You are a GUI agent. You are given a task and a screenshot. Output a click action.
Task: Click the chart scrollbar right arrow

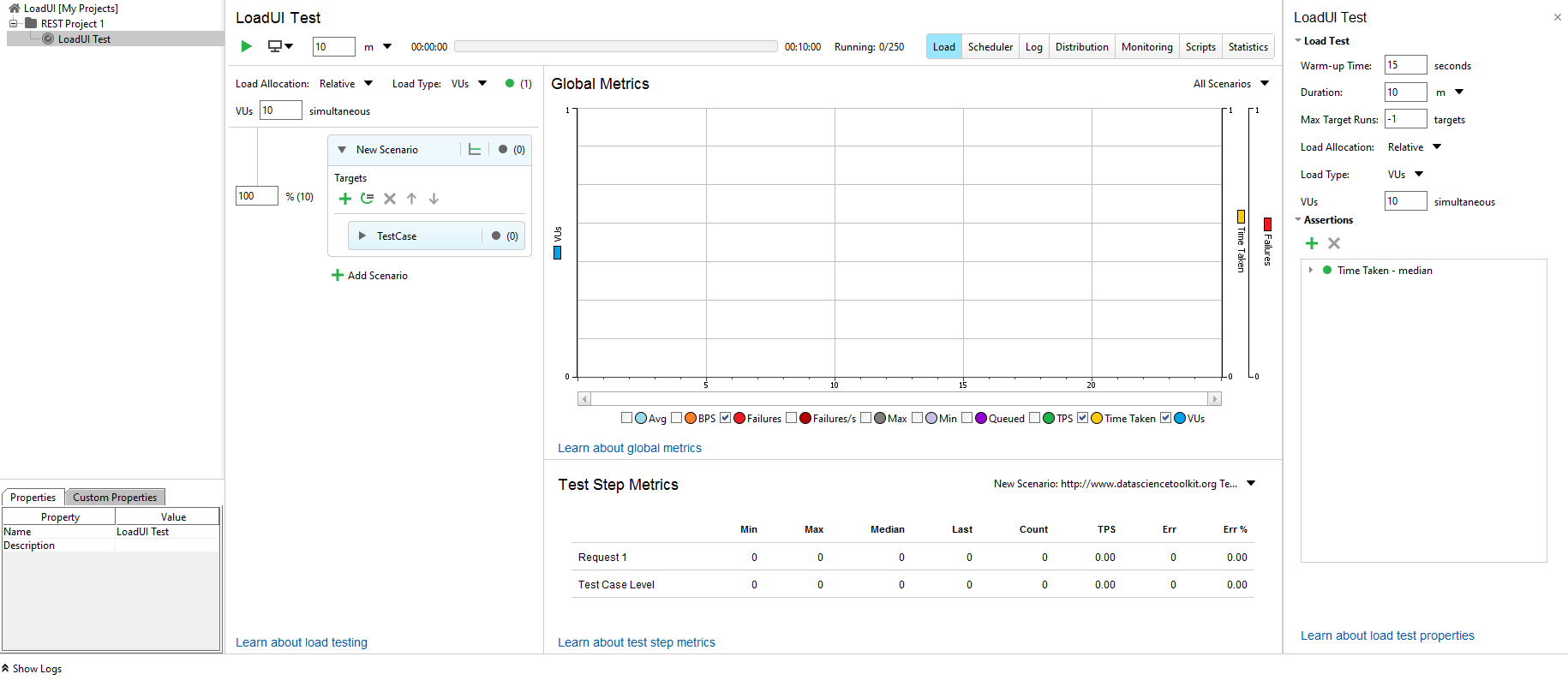(1214, 399)
